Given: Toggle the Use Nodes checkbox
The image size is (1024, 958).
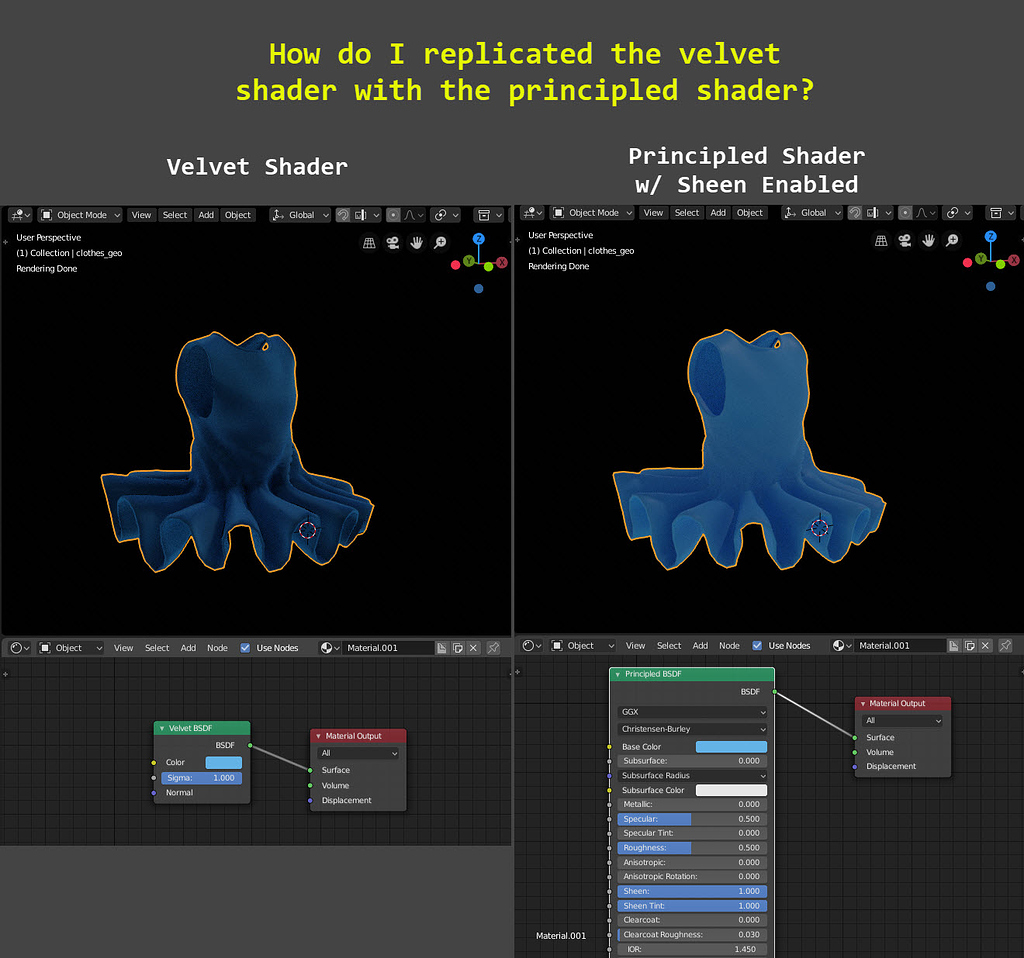Looking at the screenshot, I should 245,647.
